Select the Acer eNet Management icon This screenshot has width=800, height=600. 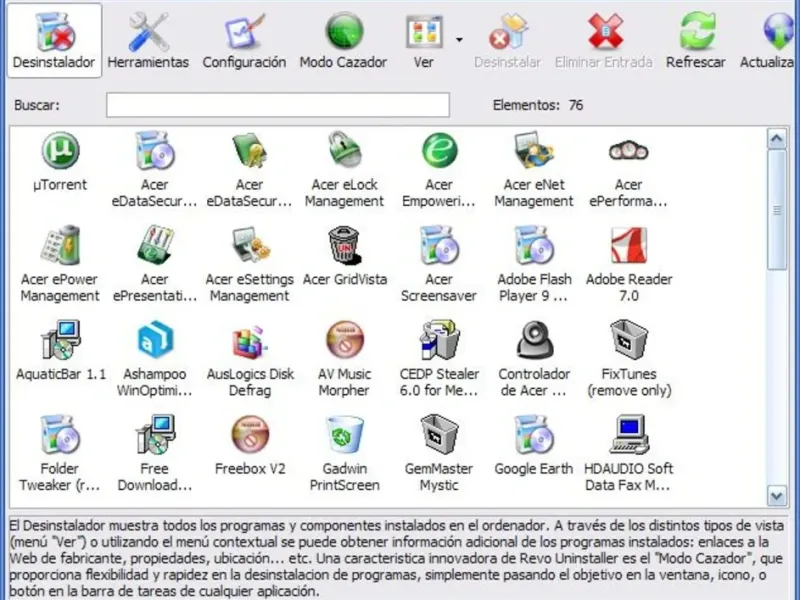(534, 150)
